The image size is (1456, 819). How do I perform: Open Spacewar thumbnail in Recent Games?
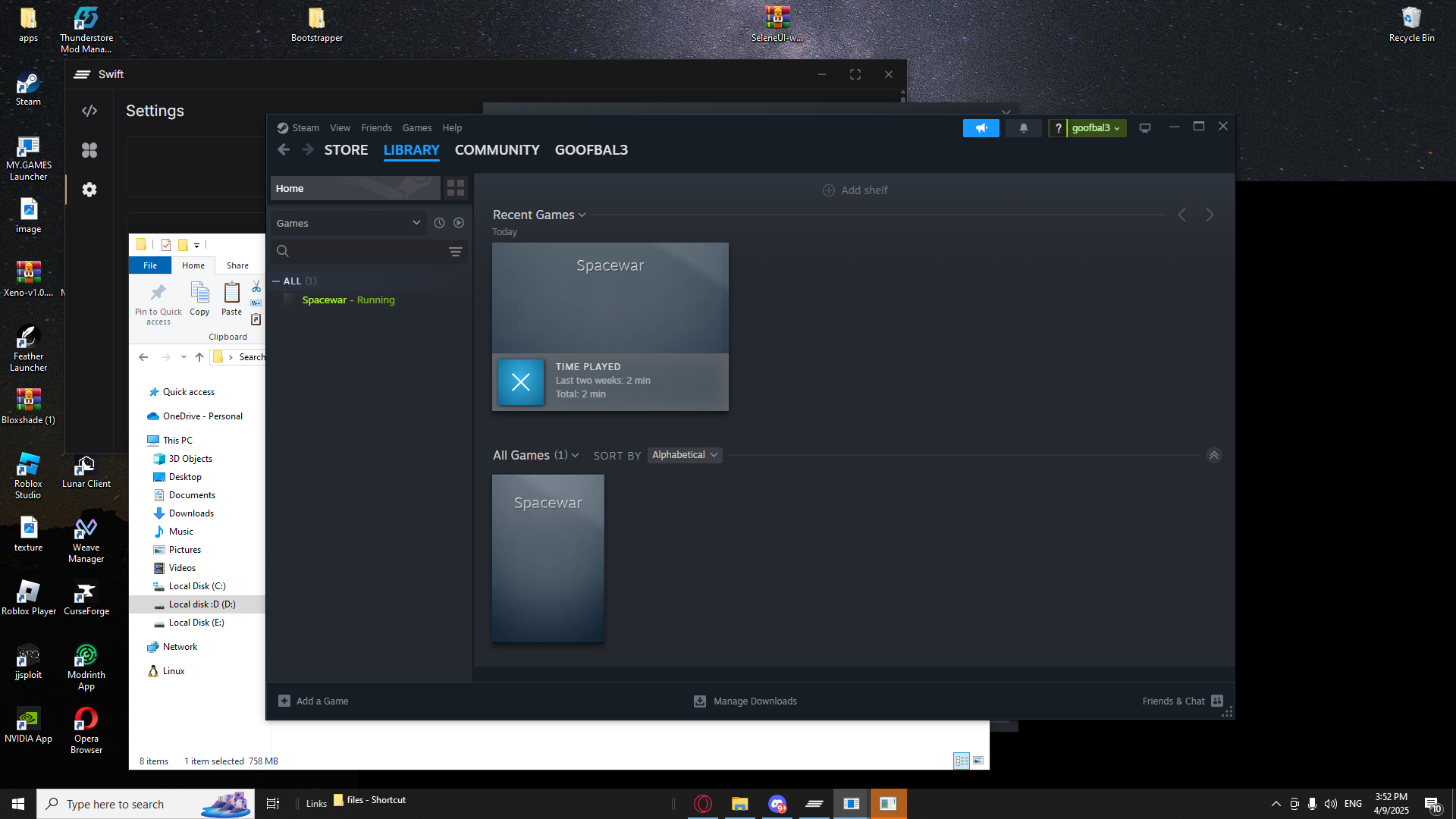[610, 298]
